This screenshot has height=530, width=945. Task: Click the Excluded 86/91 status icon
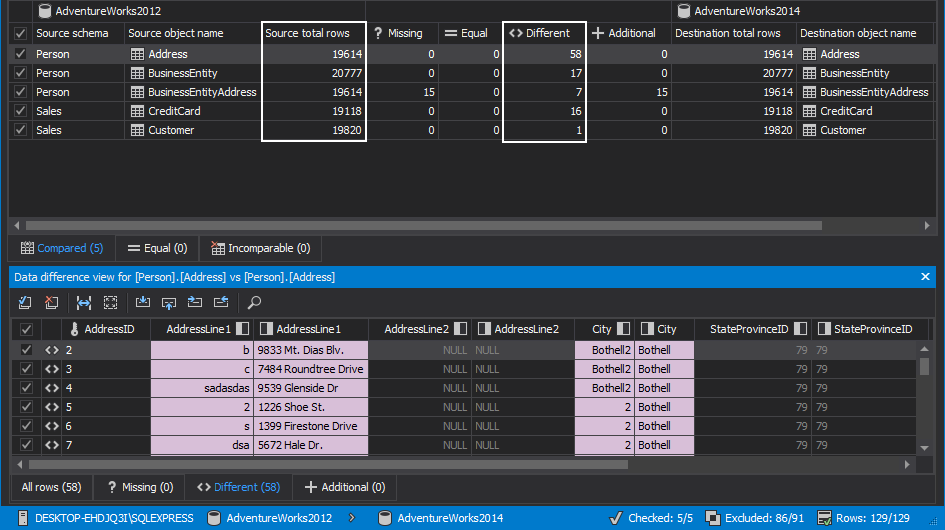[712, 518]
